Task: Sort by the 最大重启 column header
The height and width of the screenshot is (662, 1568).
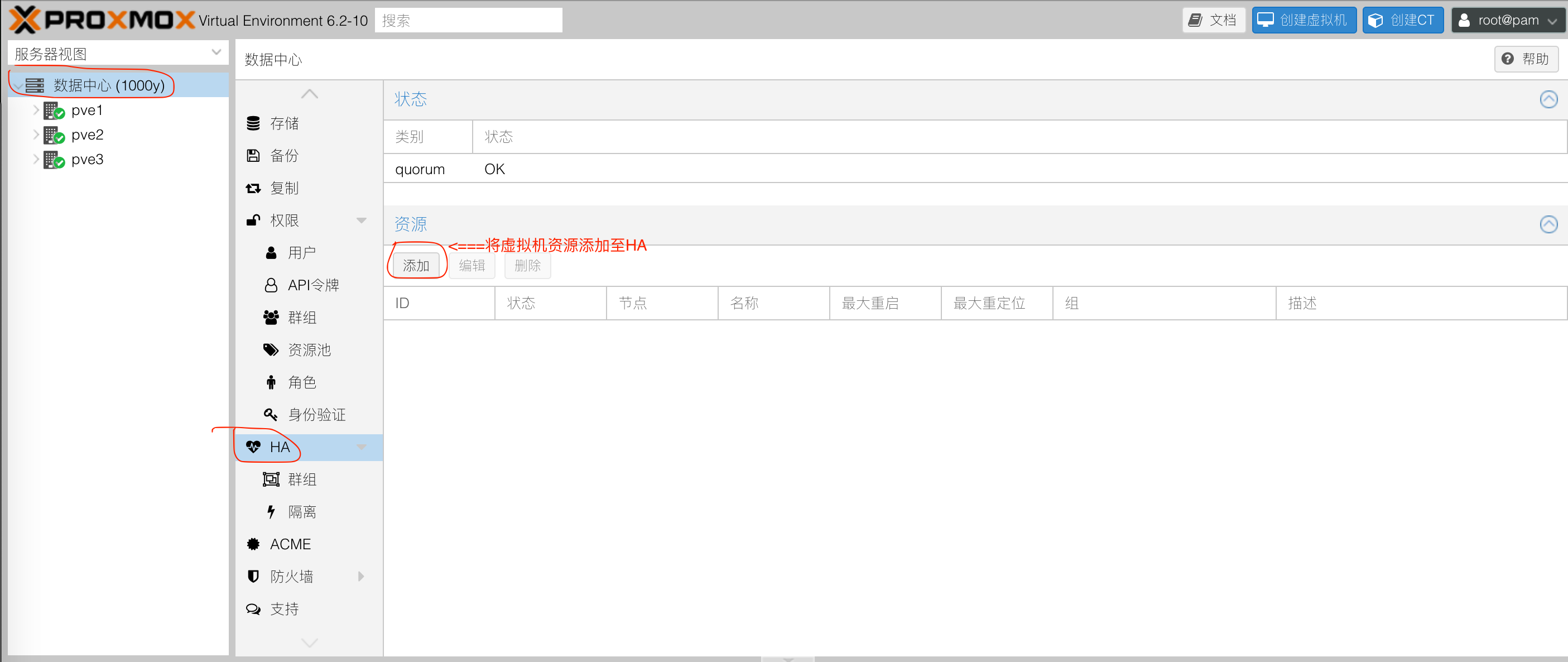Action: click(885, 303)
